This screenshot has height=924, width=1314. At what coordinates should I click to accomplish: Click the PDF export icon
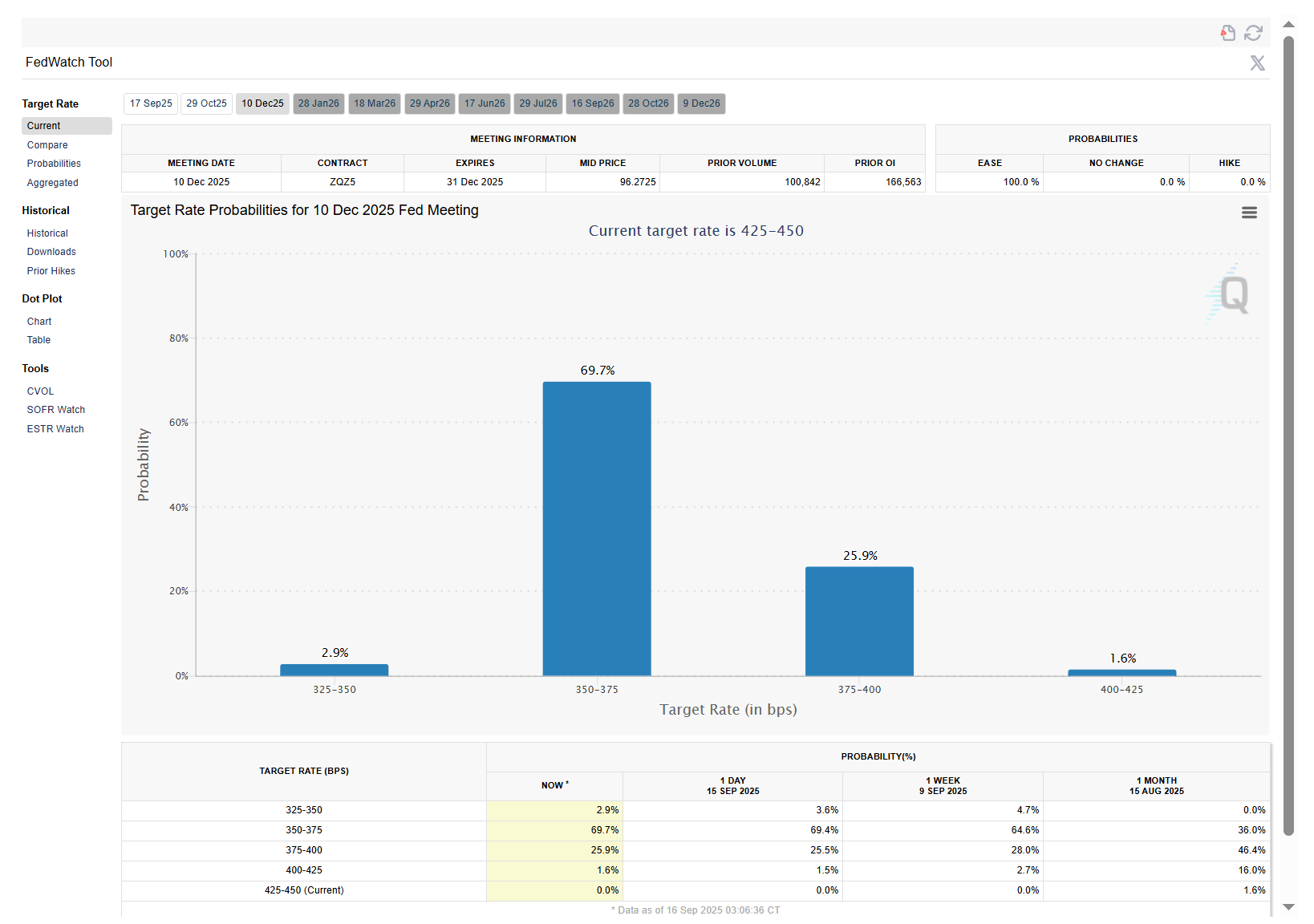[1227, 33]
